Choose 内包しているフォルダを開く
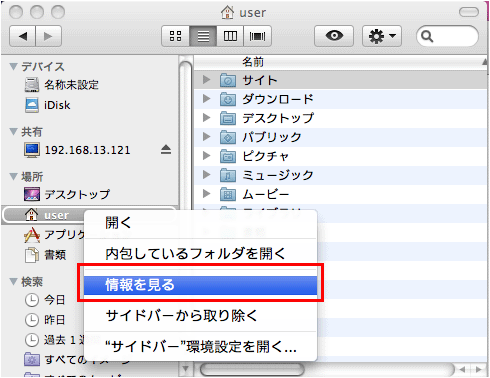This screenshot has height=378, width=490. [200, 254]
